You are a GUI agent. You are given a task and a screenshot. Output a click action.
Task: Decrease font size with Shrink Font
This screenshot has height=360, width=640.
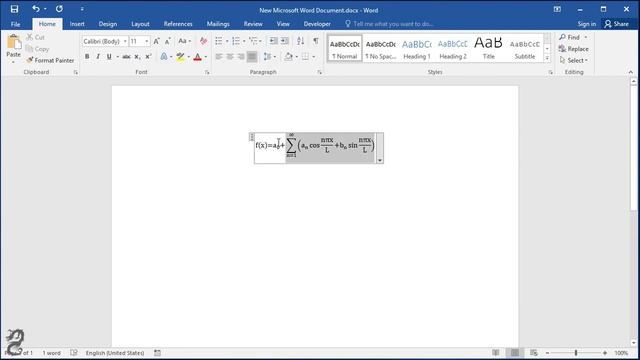click(167, 41)
